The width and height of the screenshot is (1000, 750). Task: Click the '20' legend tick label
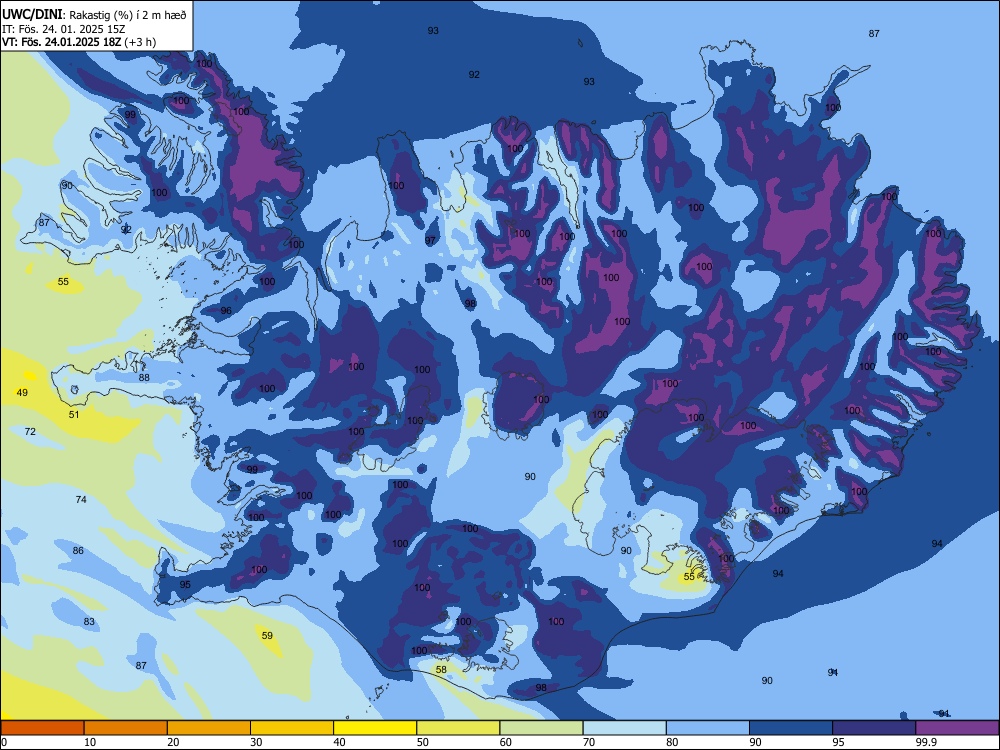pyautogui.click(x=173, y=742)
